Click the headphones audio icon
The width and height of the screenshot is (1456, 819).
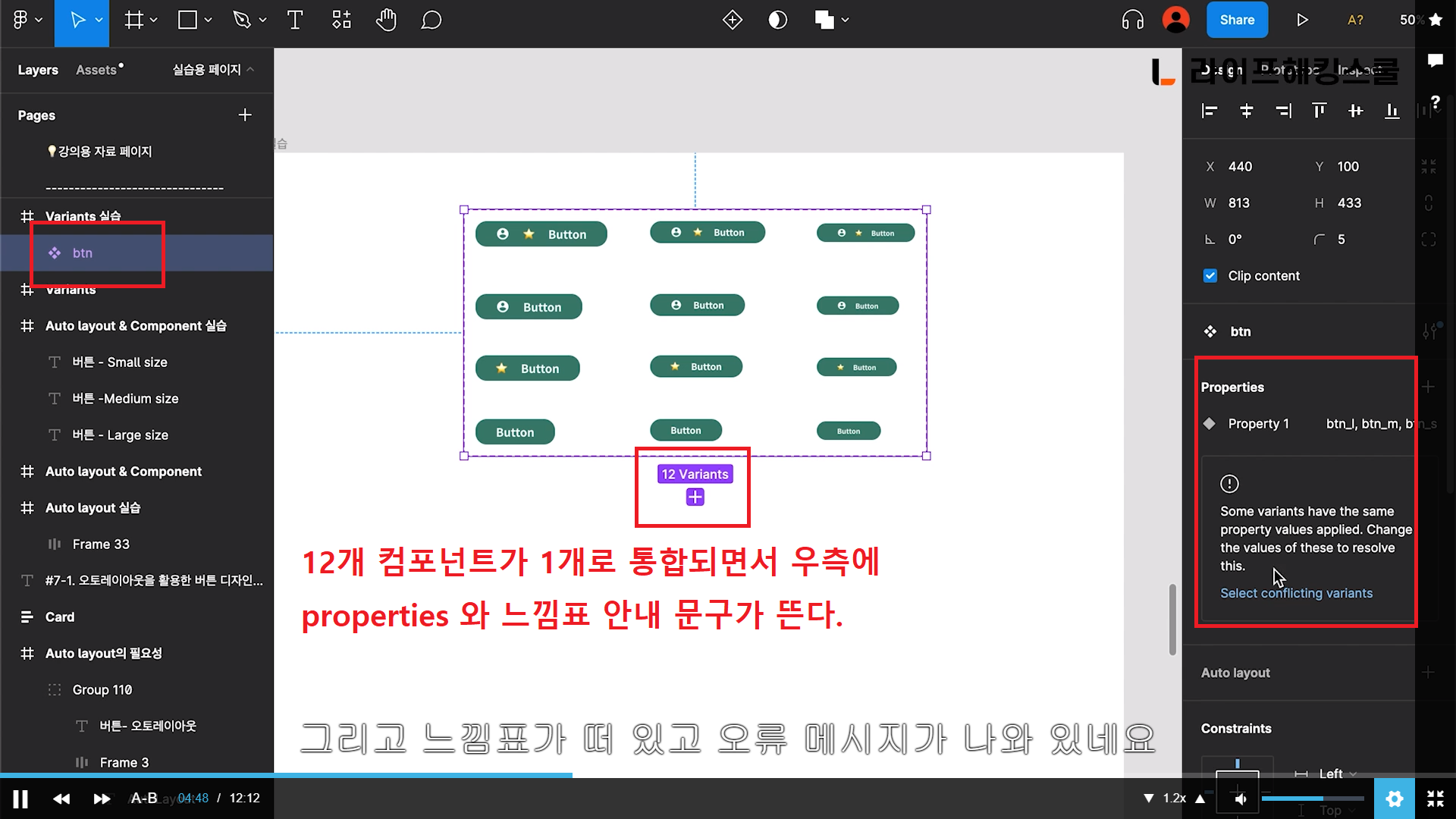1132,20
